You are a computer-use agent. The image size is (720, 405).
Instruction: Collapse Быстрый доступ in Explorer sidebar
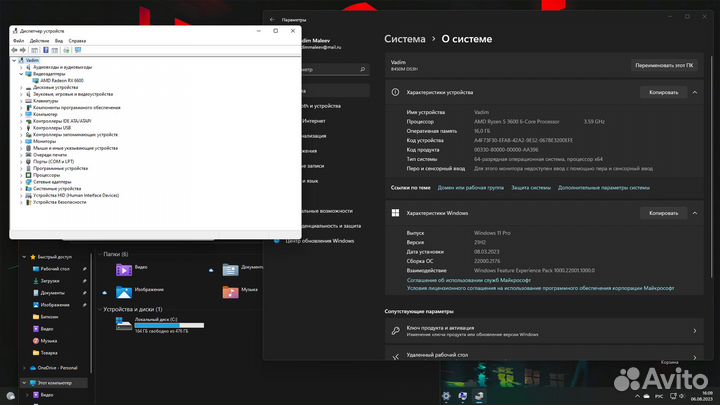(24, 257)
